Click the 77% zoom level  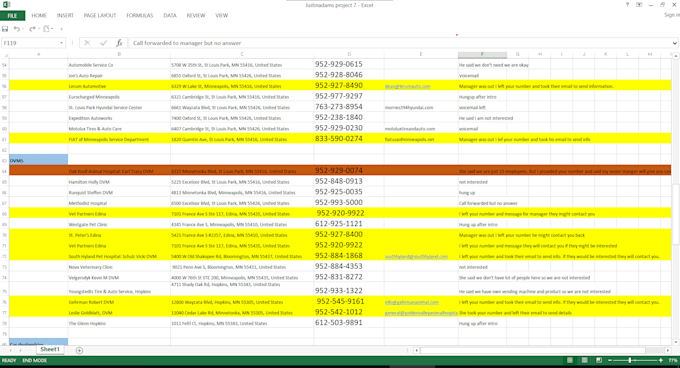point(673,360)
